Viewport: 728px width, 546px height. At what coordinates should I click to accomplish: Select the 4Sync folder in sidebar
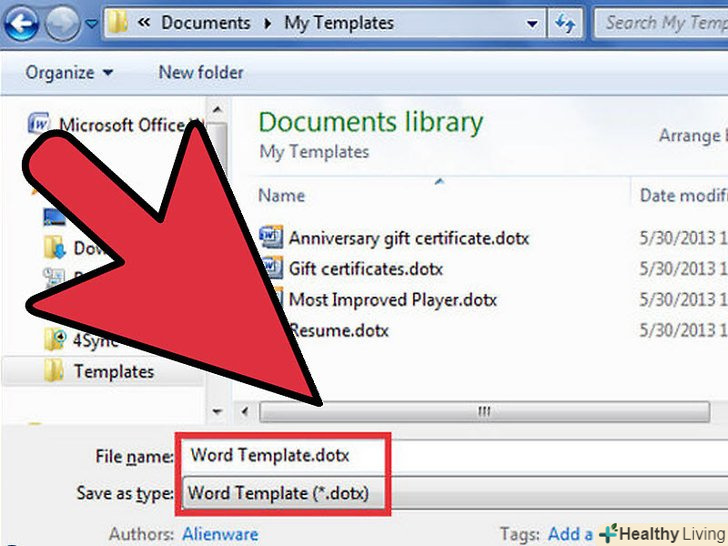click(x=83, y=340)
